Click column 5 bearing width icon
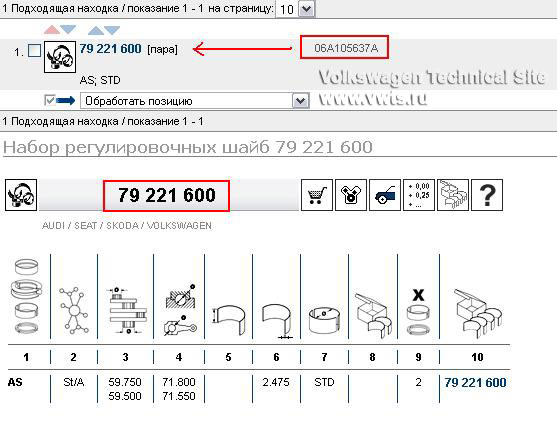This screenshot has height=434, width=557. tap(229, 319)
